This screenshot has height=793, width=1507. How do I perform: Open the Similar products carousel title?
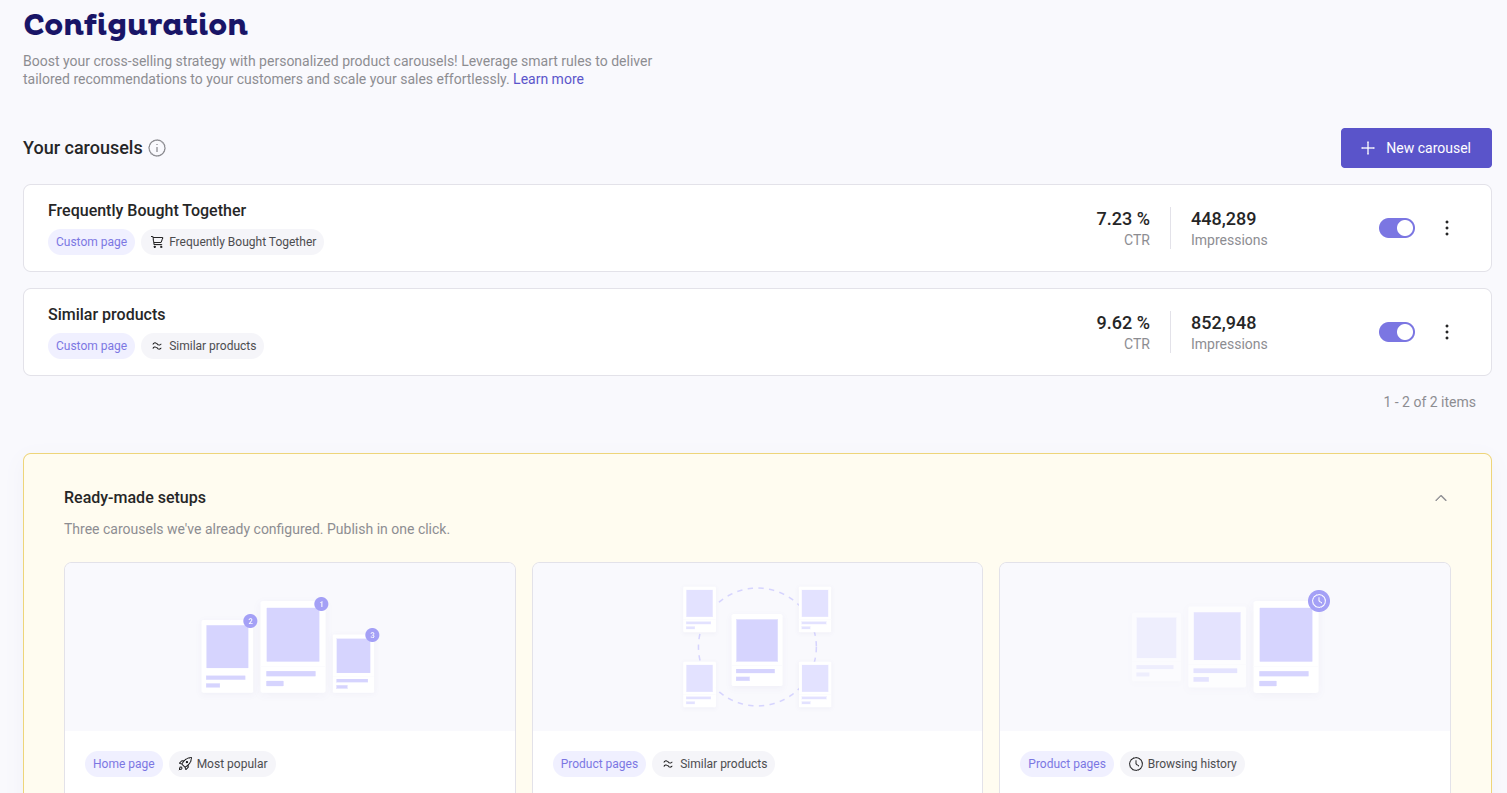click(x=107, y=314)
